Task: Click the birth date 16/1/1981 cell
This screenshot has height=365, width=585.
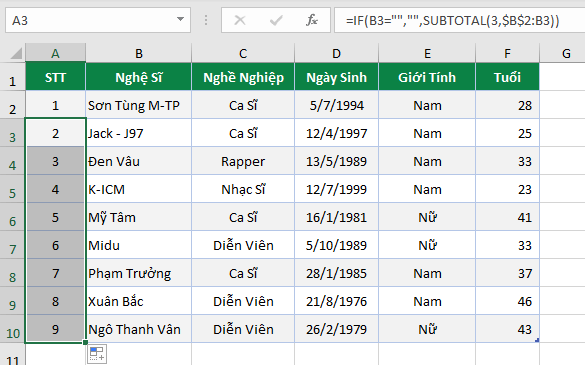Action: (337, 217)
